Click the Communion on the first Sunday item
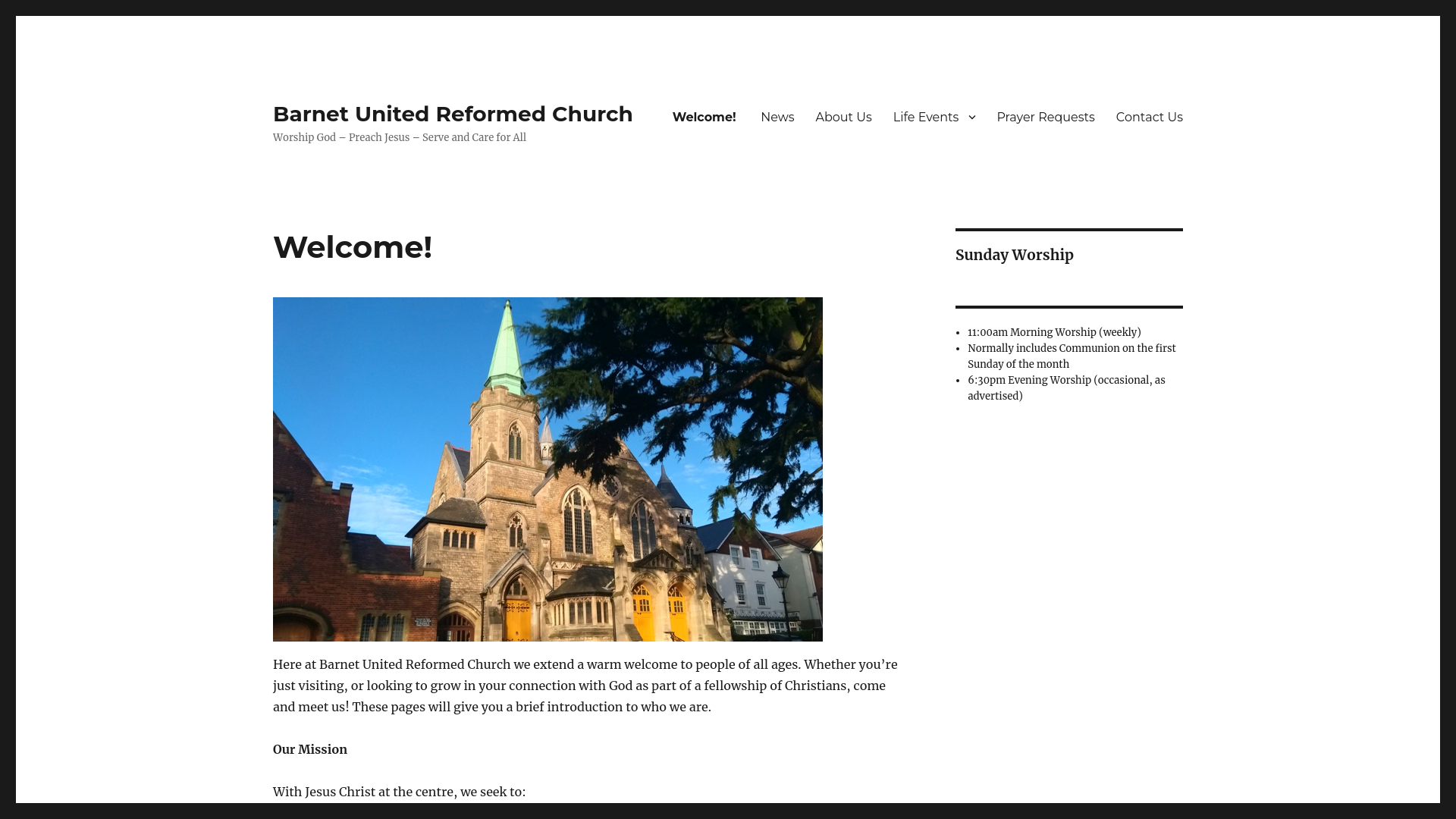 pyautogui.click(x=1072, y=356)
